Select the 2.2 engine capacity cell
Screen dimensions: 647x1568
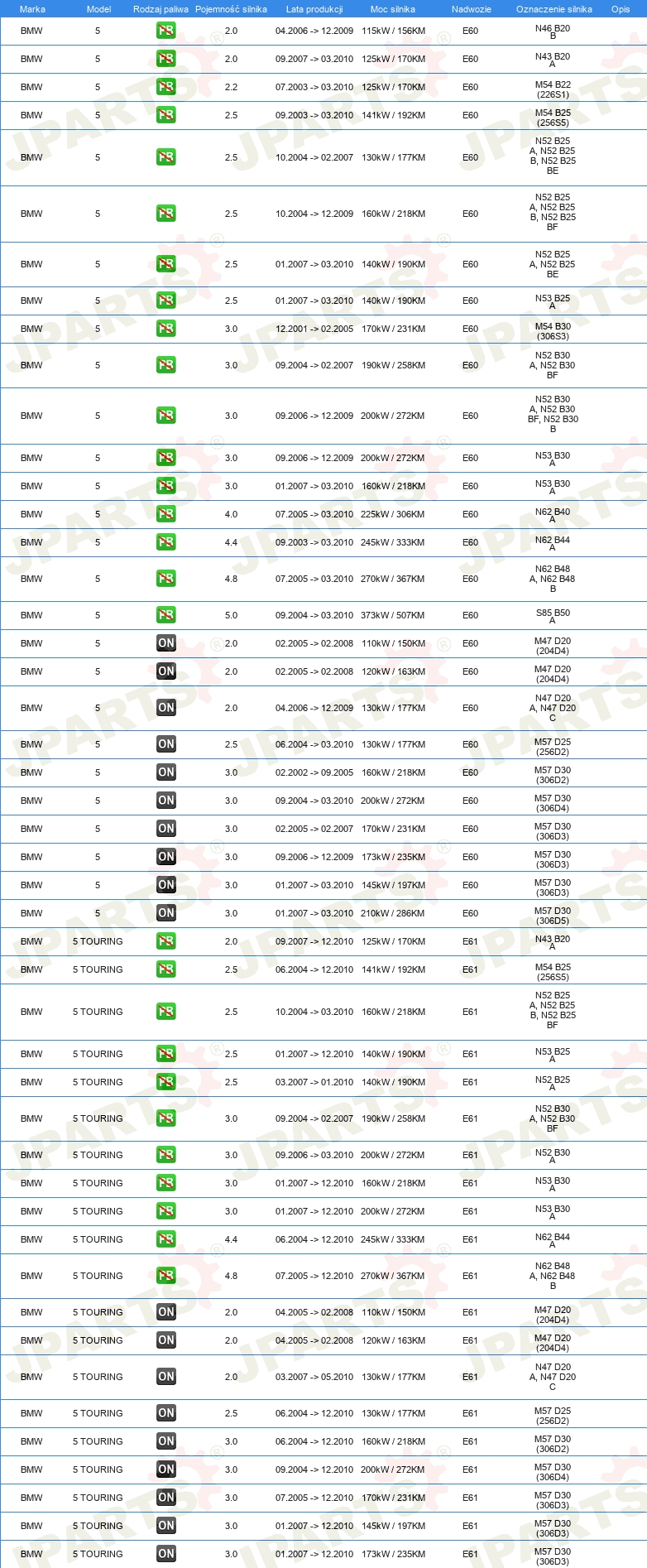click(x=231, y=87)
